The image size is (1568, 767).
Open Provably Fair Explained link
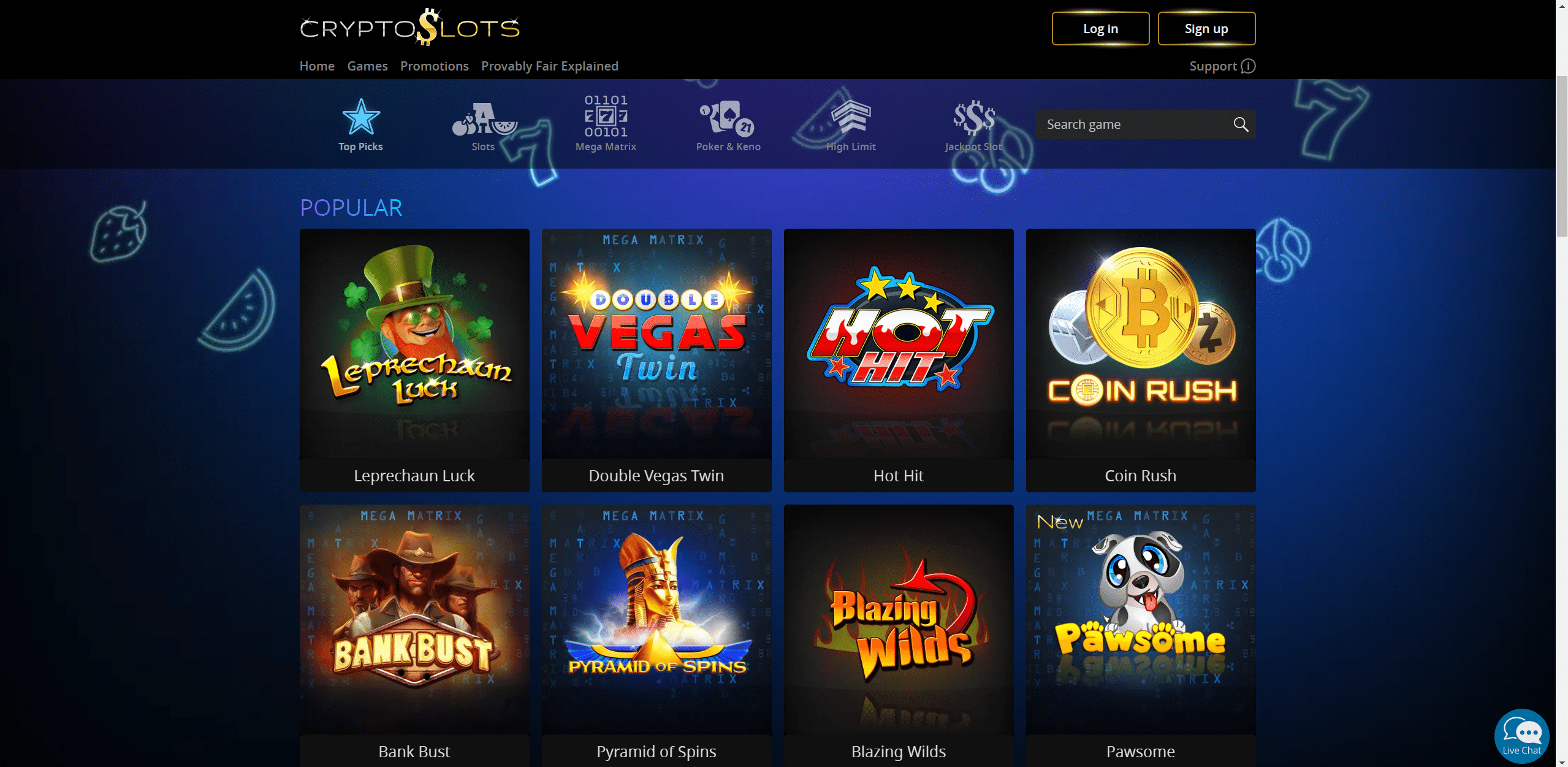pos(549,66)
